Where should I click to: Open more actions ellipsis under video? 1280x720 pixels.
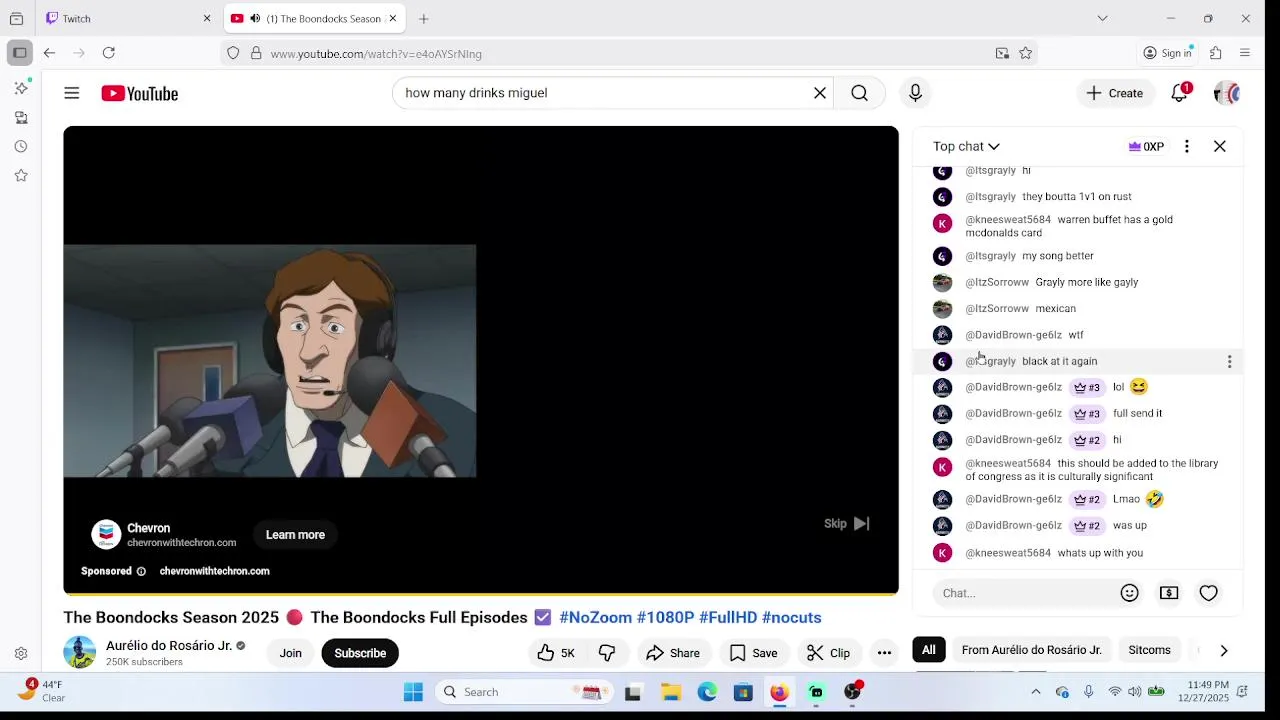point(884,653)
